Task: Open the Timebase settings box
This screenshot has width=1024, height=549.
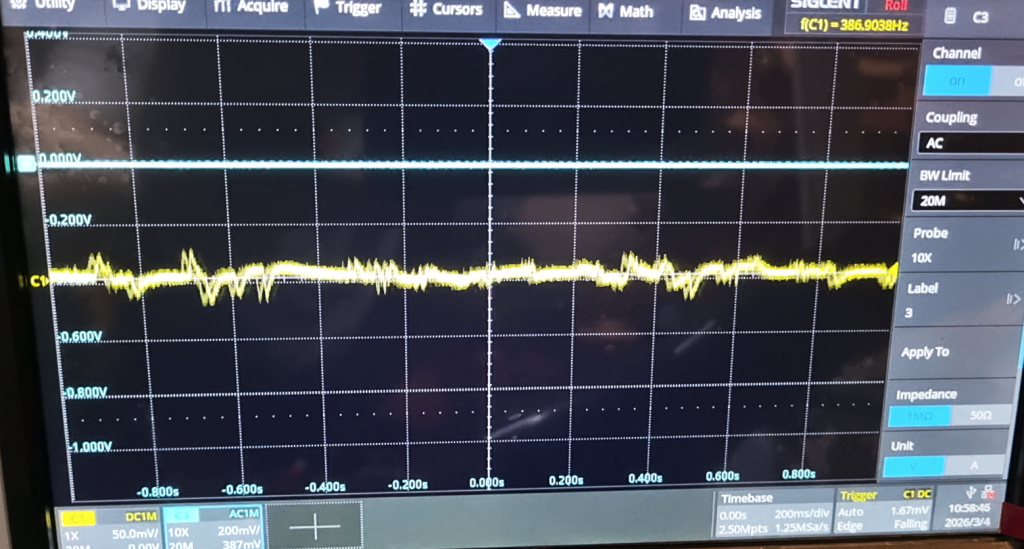Action: tap(777, 512)
